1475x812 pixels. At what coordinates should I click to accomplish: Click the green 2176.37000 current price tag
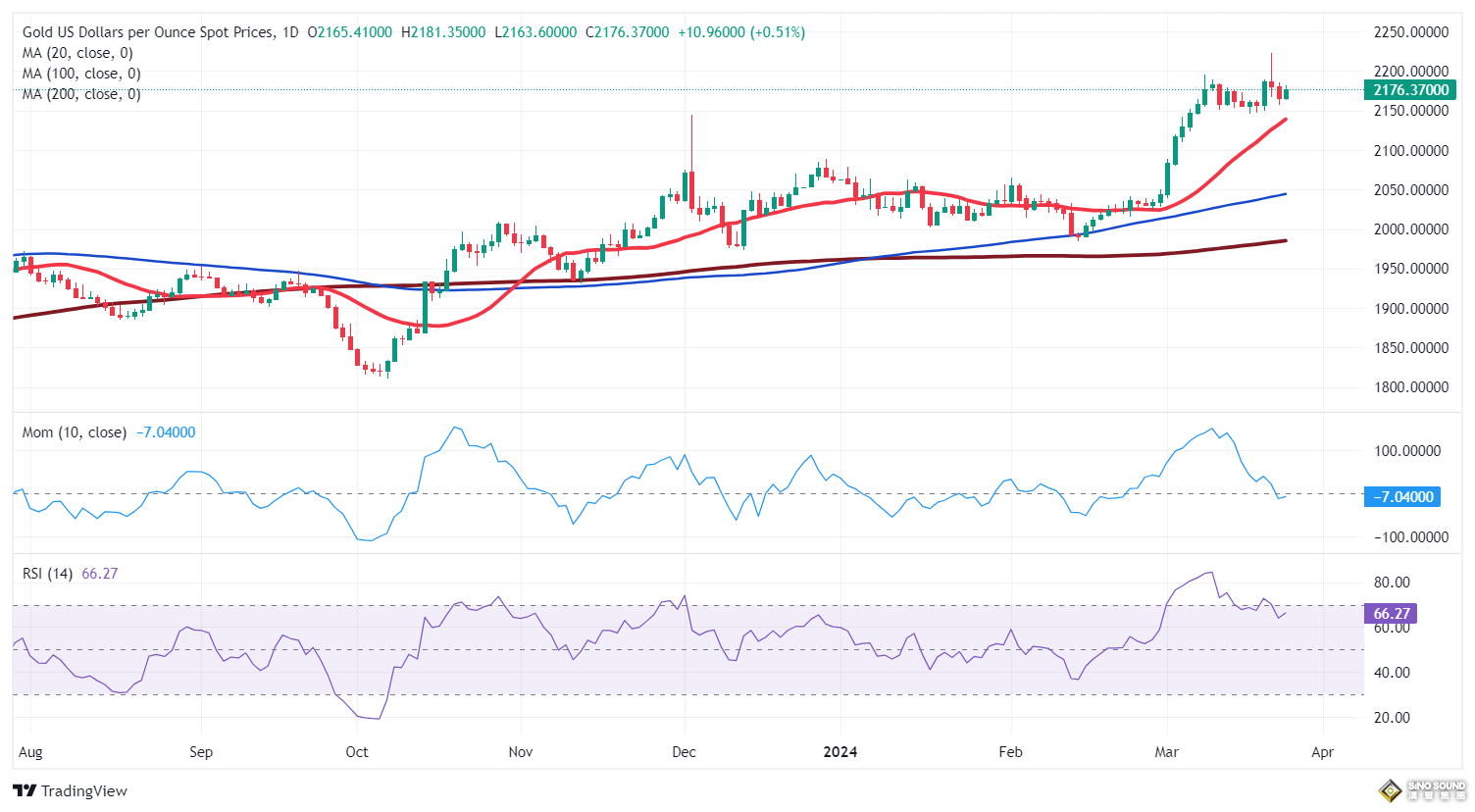coord(1409,90)
